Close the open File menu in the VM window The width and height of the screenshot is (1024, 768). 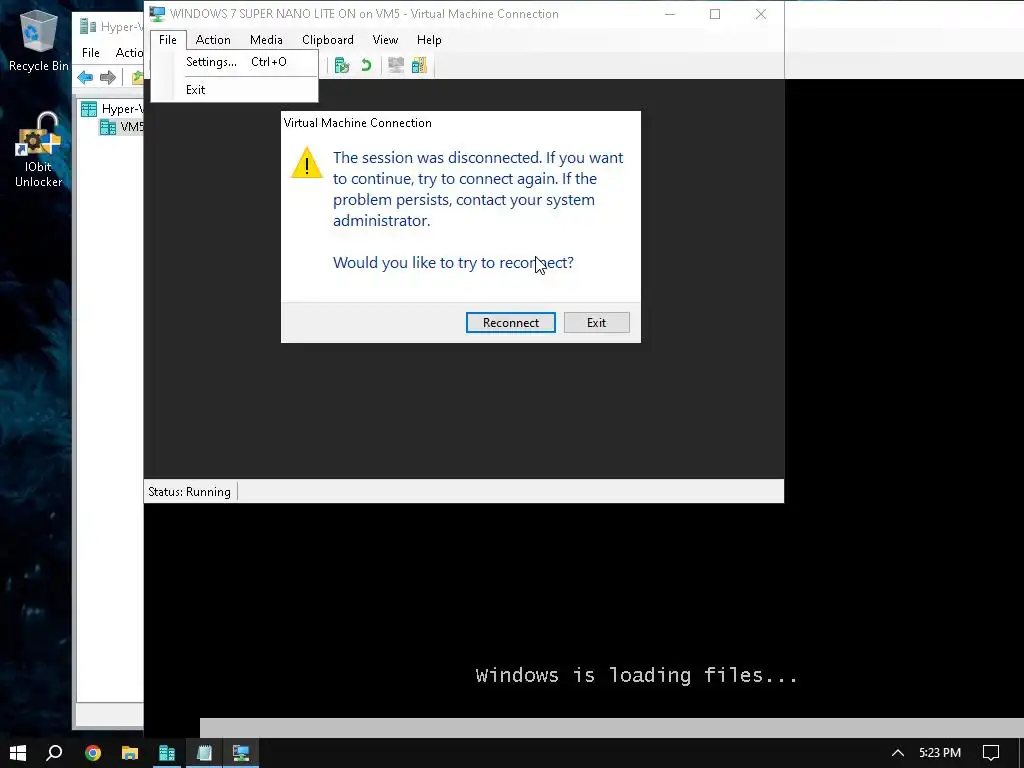[168, 40]
